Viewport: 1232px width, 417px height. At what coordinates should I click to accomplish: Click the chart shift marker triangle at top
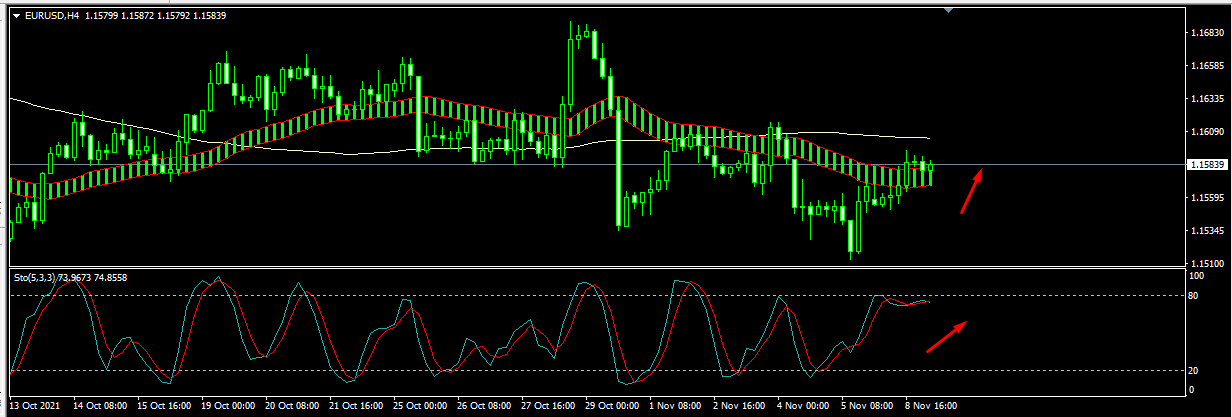[x=948, y=11]
